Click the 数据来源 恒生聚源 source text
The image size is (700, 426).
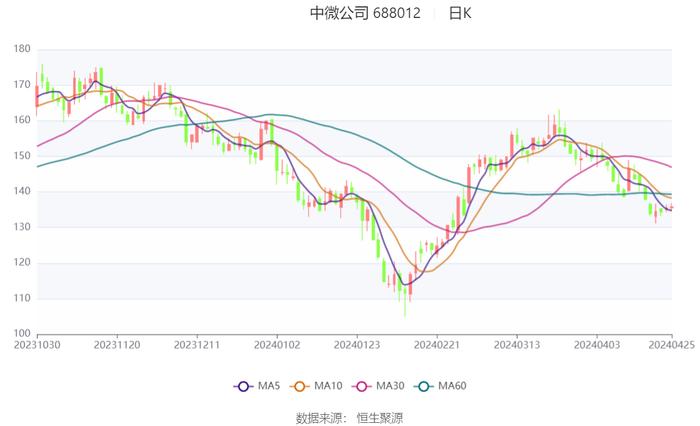[350, 418]
